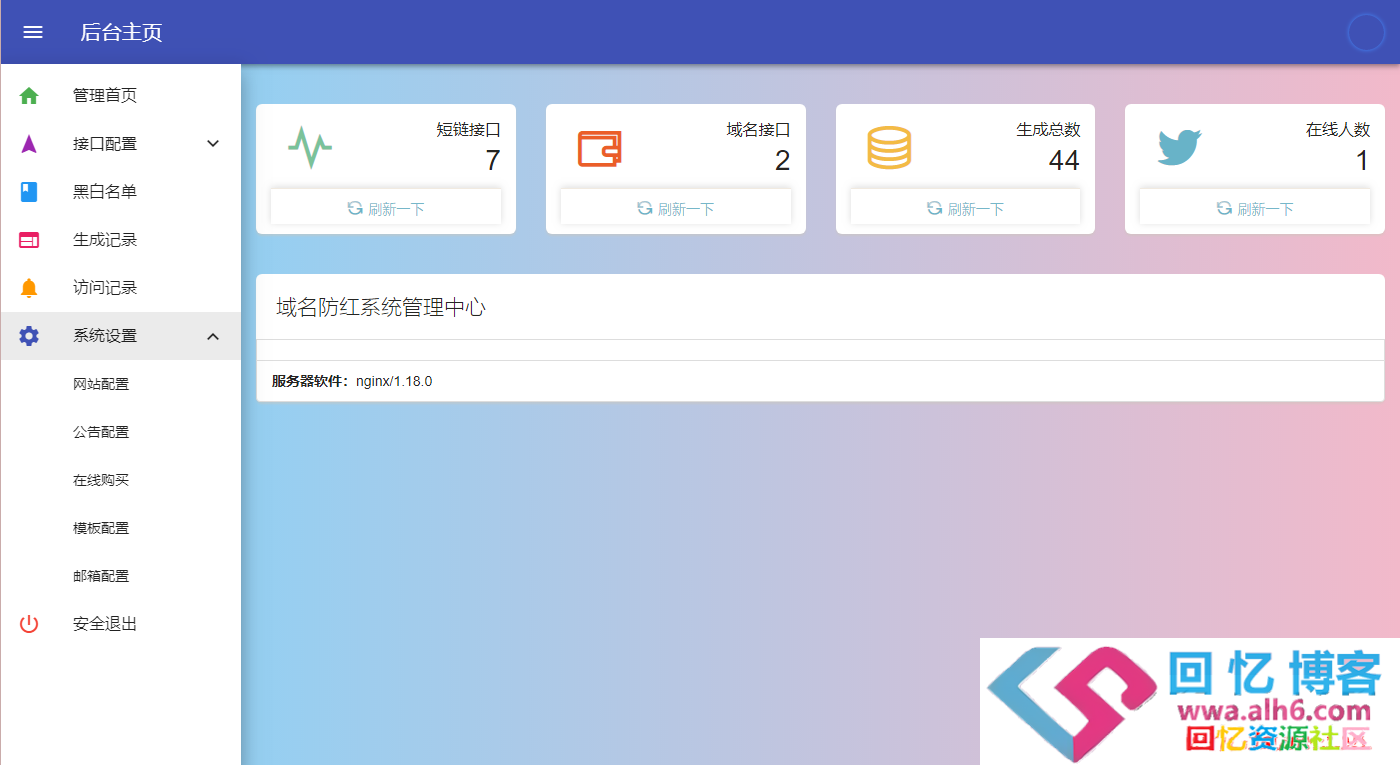Click the 短链接口 card title

click(x=469, y=130)
